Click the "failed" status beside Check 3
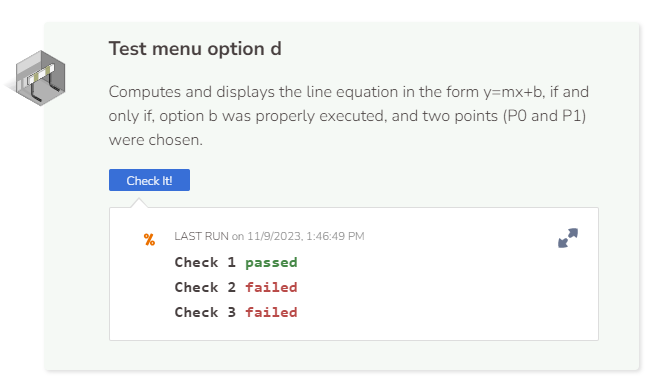The width and height of the screenshot is (667, 383). coord(271,312)
